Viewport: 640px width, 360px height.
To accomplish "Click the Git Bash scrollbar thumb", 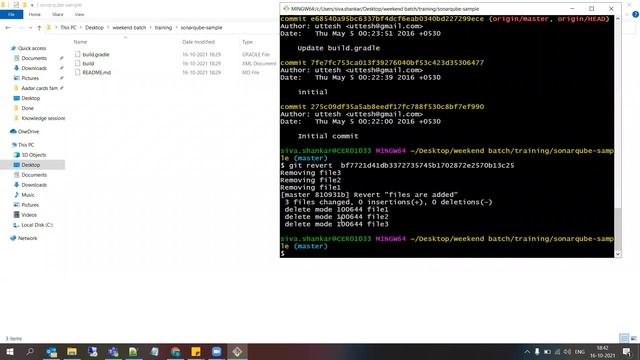I will coord(618,228).
